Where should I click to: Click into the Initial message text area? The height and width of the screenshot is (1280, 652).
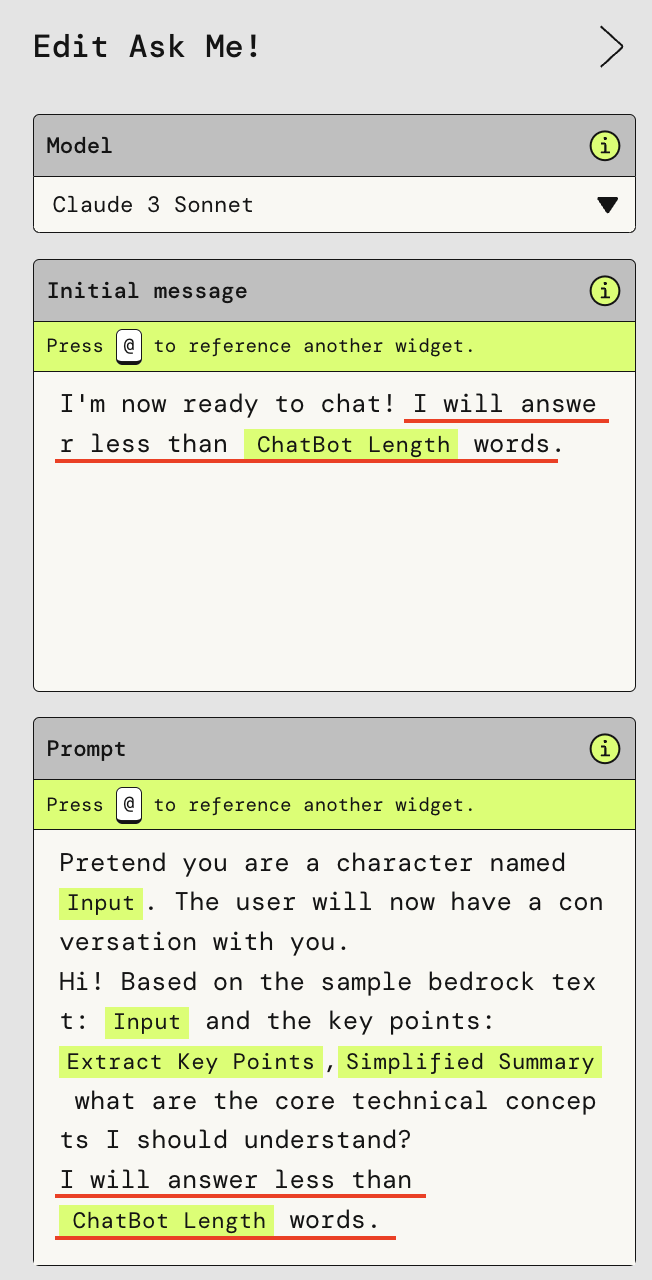(x=334, y=531)
